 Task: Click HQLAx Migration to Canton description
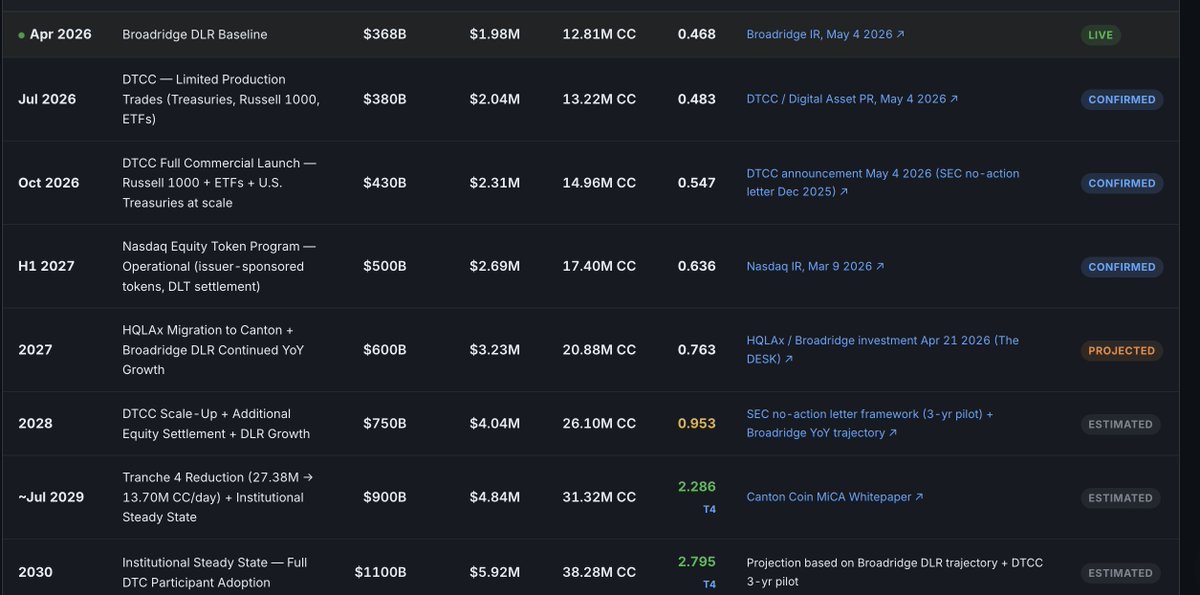[x=213, y=350]
